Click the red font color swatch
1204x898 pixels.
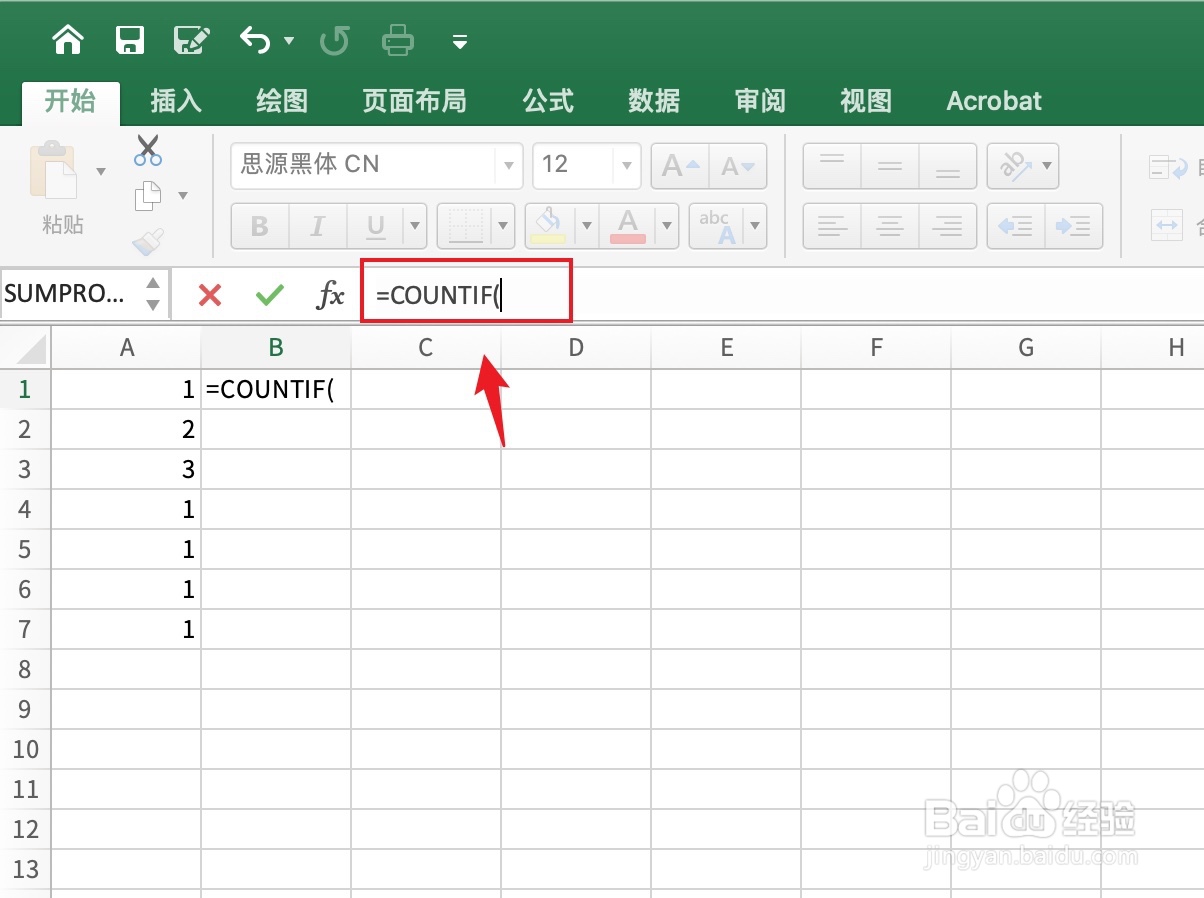(630, 237)
